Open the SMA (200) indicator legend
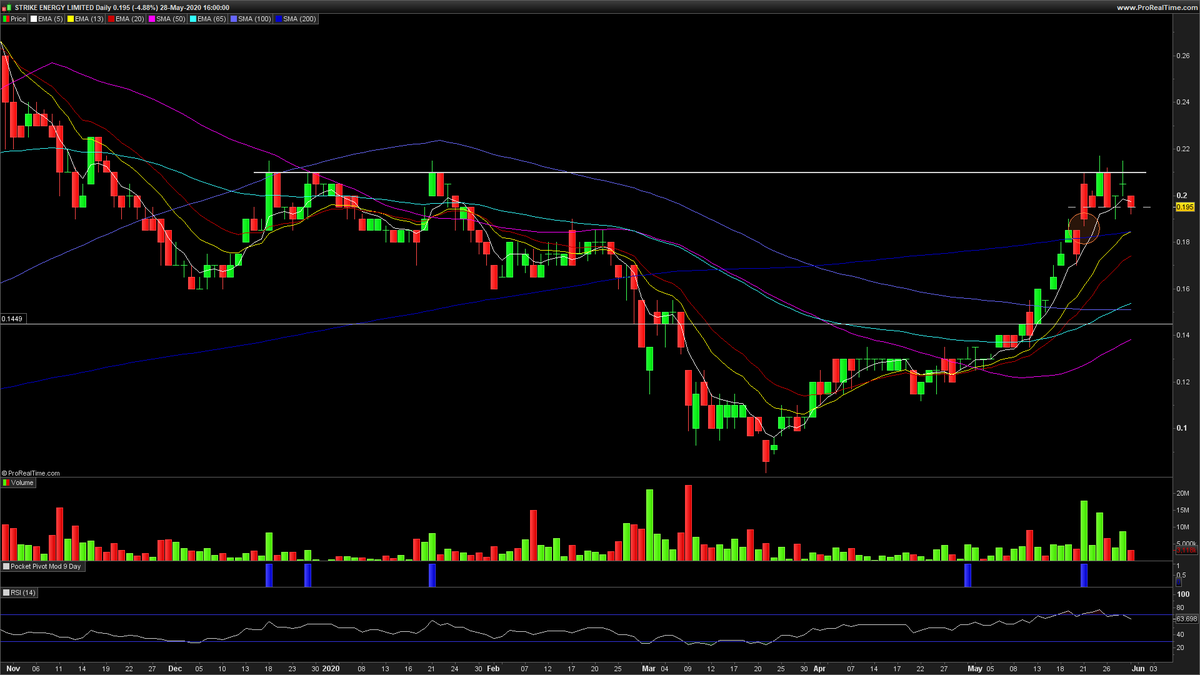 click(299, 17)
